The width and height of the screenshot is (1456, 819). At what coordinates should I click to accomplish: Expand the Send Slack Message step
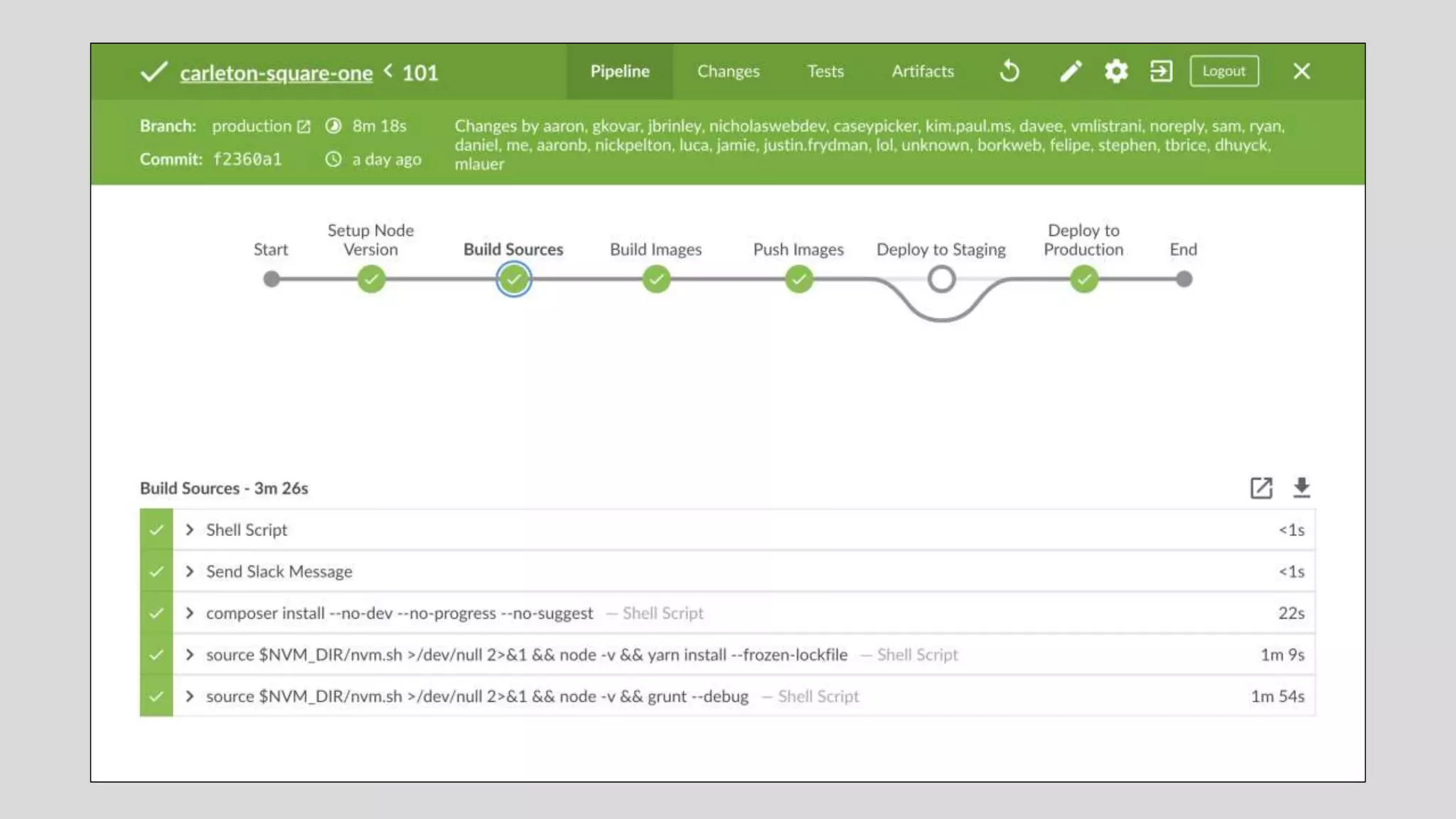190,572
